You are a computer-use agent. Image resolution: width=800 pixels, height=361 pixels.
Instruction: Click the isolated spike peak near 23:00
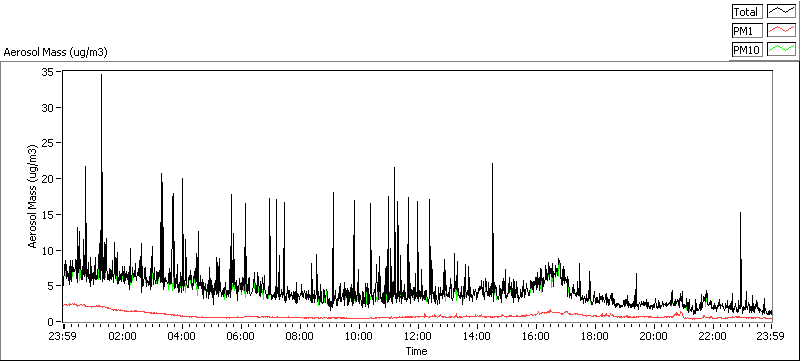[x=740, y=213]
